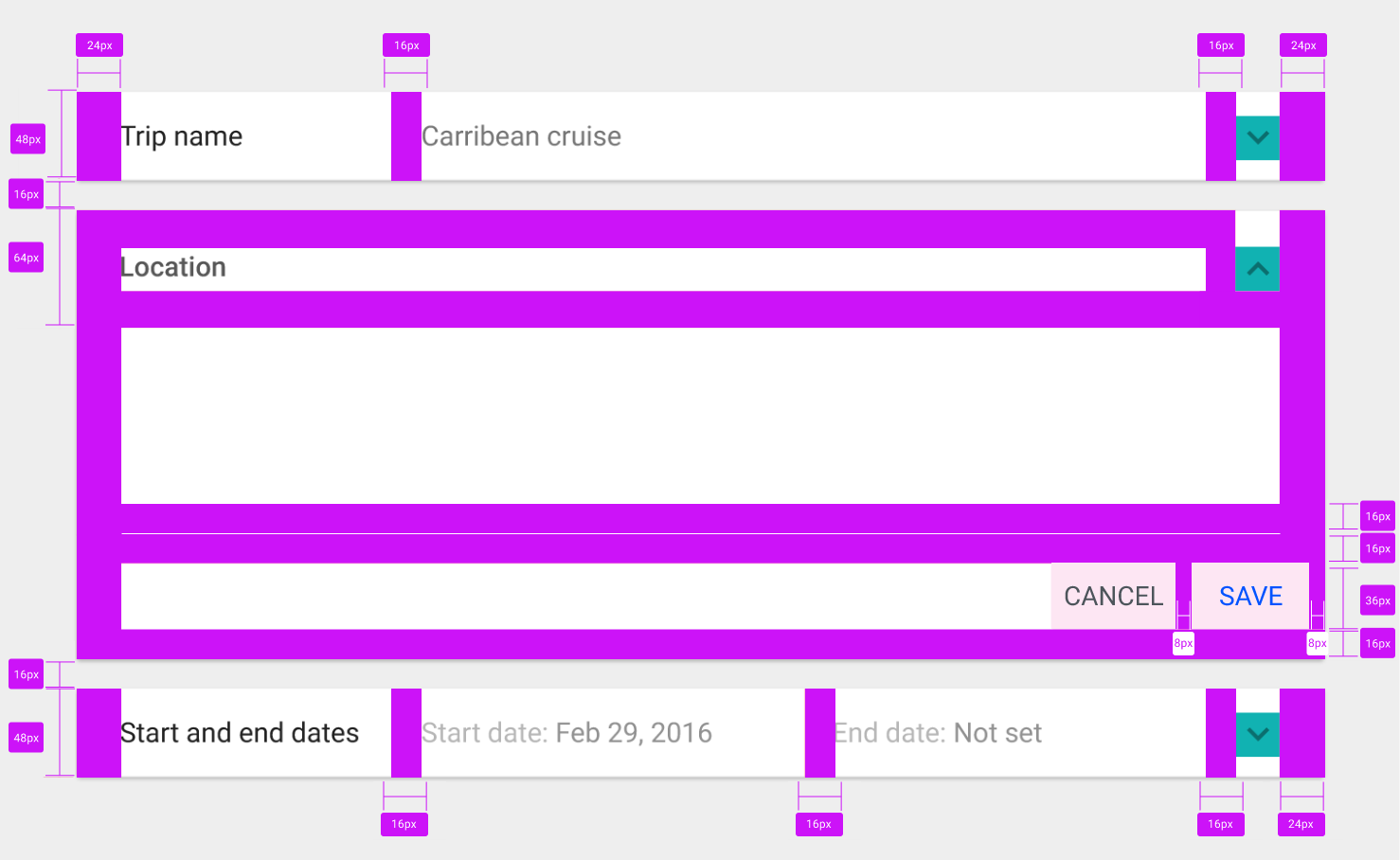Click the Location heading
This screenshot has width=1400, height=860.
(x=173, y=267)
